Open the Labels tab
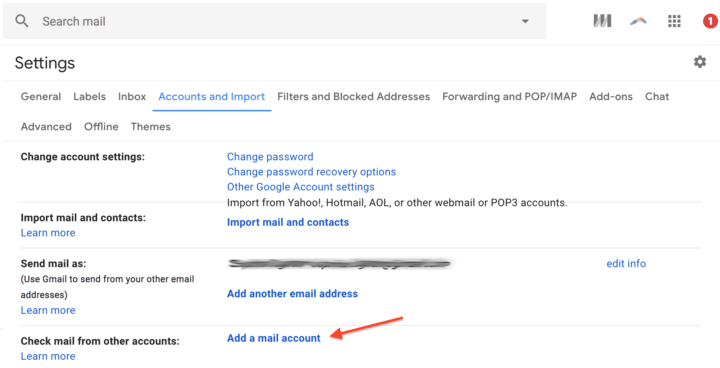Screen dimensions: 720x368 (x=90, y=96)
